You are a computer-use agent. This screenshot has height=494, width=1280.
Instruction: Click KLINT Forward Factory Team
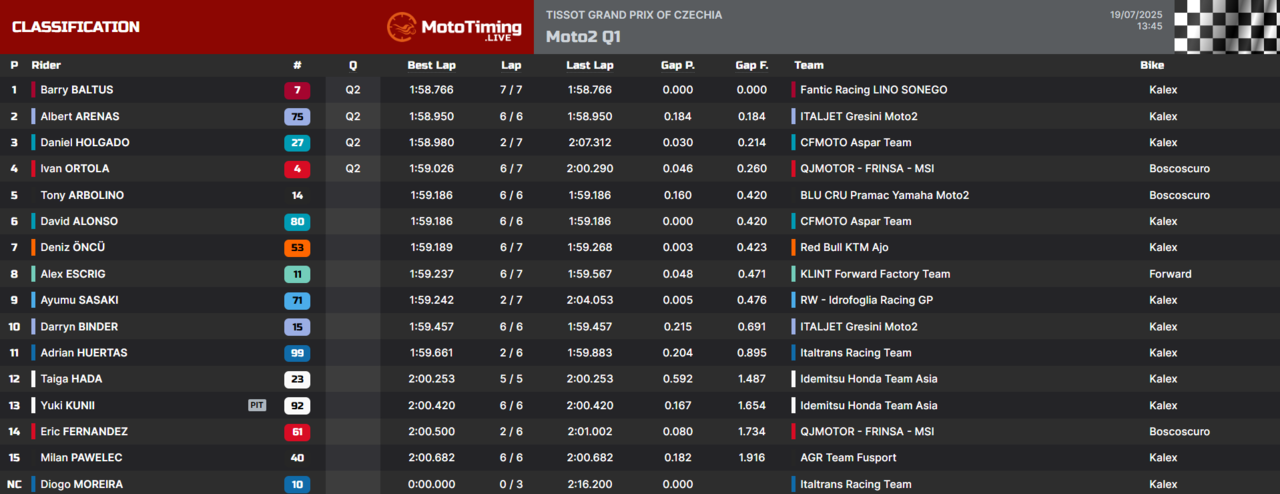pyautogui.click(x=875, y=274)
